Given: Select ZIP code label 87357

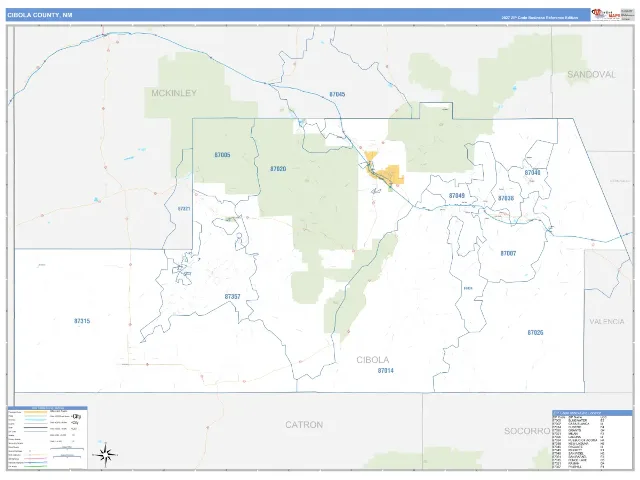Looking at the screenshot, I should 232,297.
